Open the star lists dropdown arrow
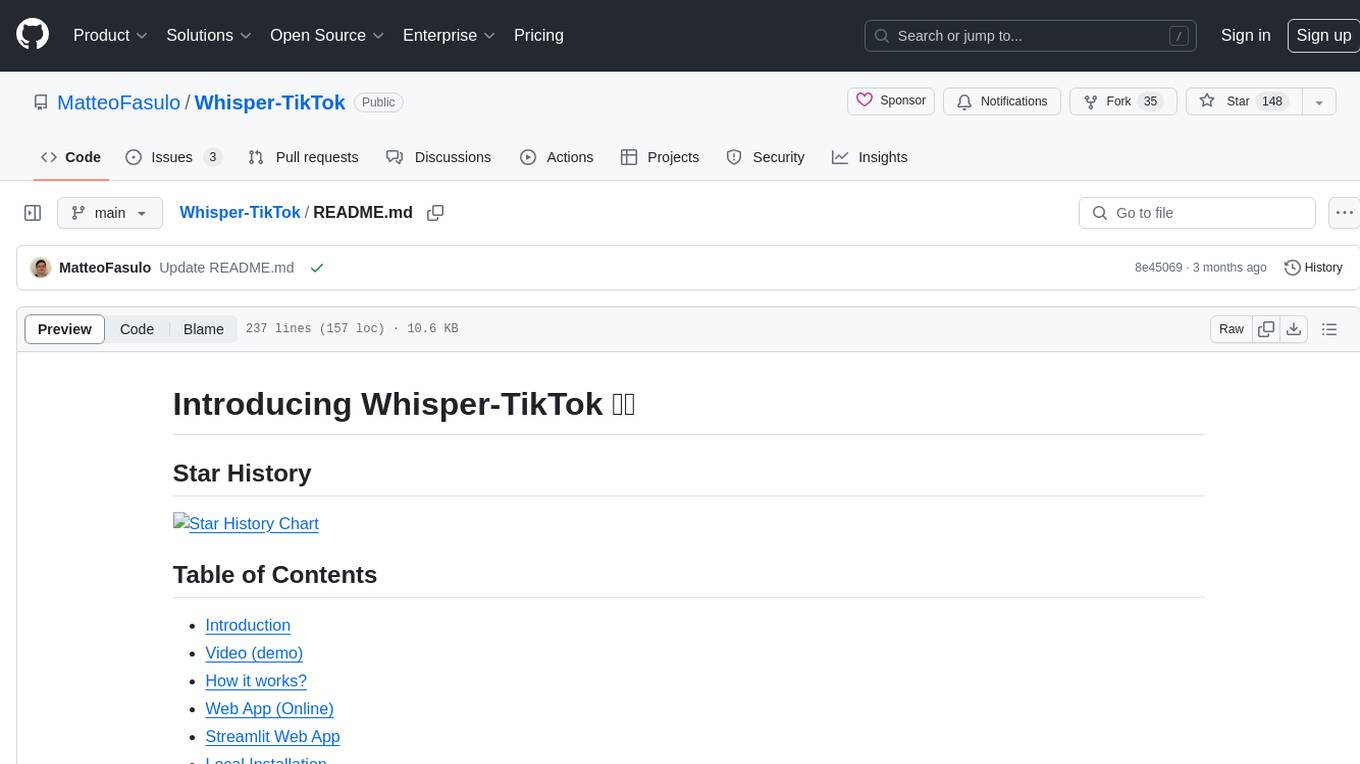Screen dimensions: 1360x764 [1319, 101]
